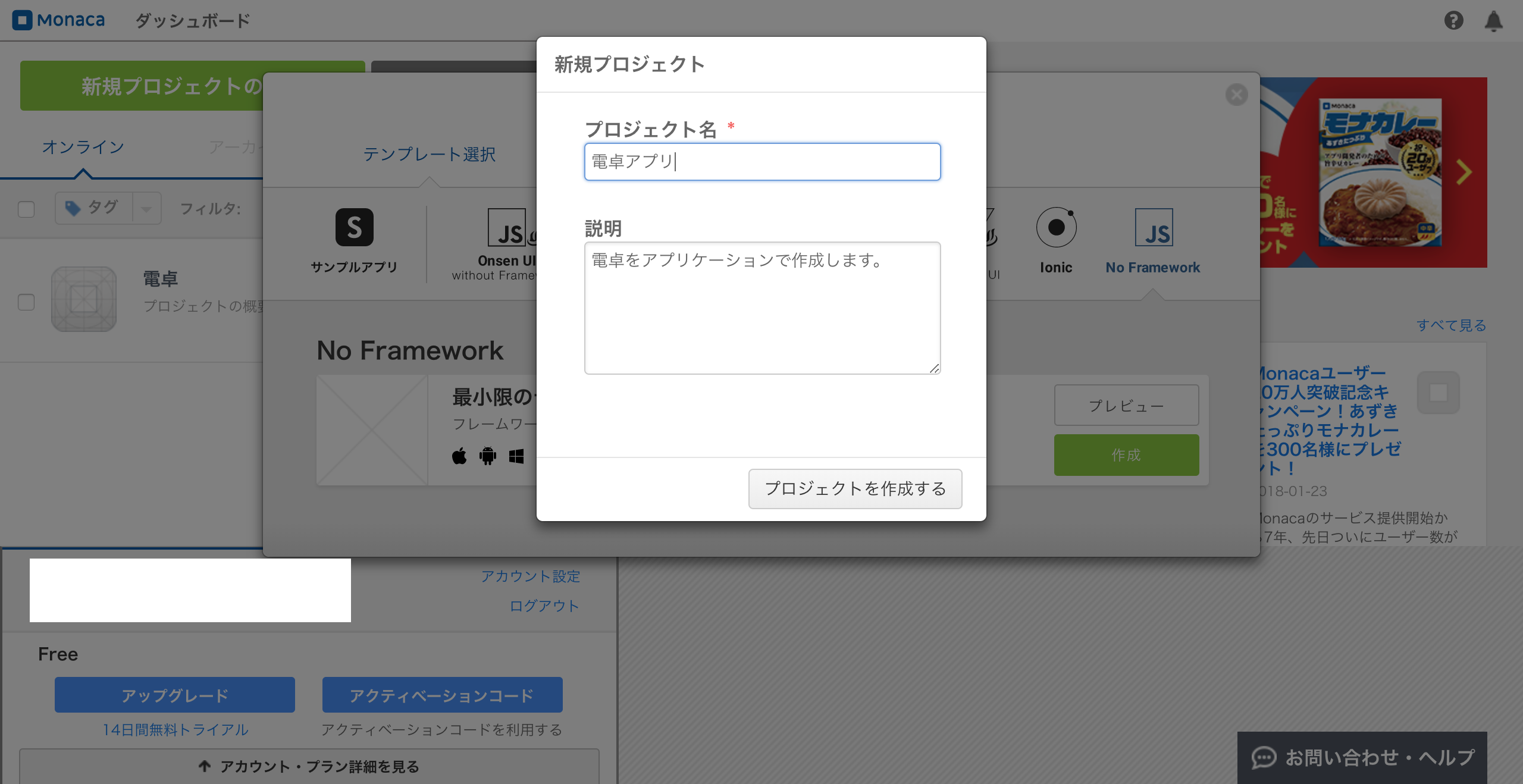The image size is (1523, 784).
Task: Open the notifications bell icon
Action: (x=1494, y=21)
